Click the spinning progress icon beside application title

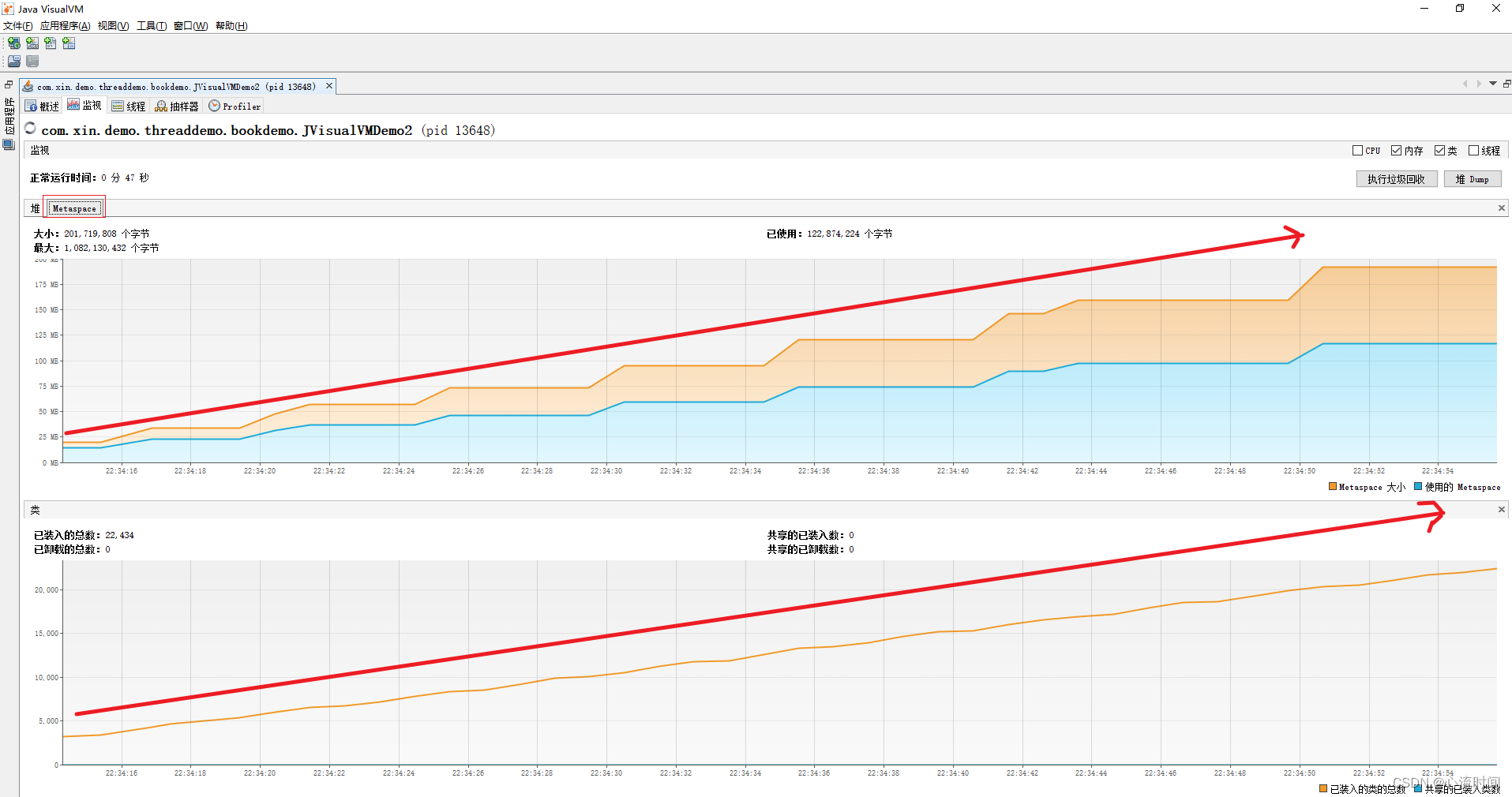click(31, 129)
